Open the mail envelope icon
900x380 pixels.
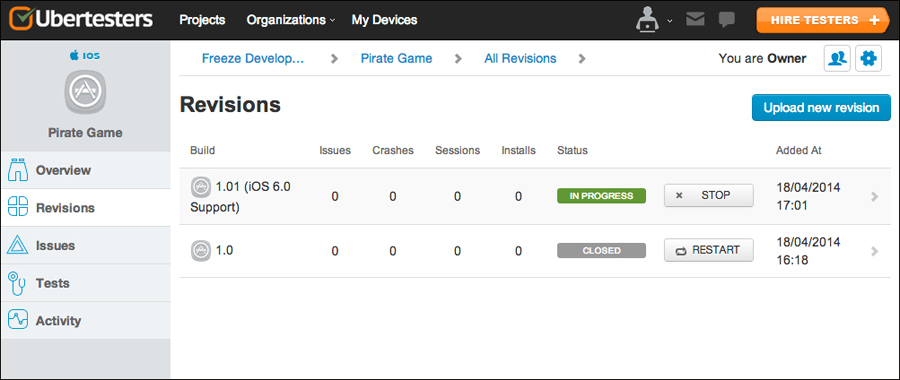click(x=695, y=20)
